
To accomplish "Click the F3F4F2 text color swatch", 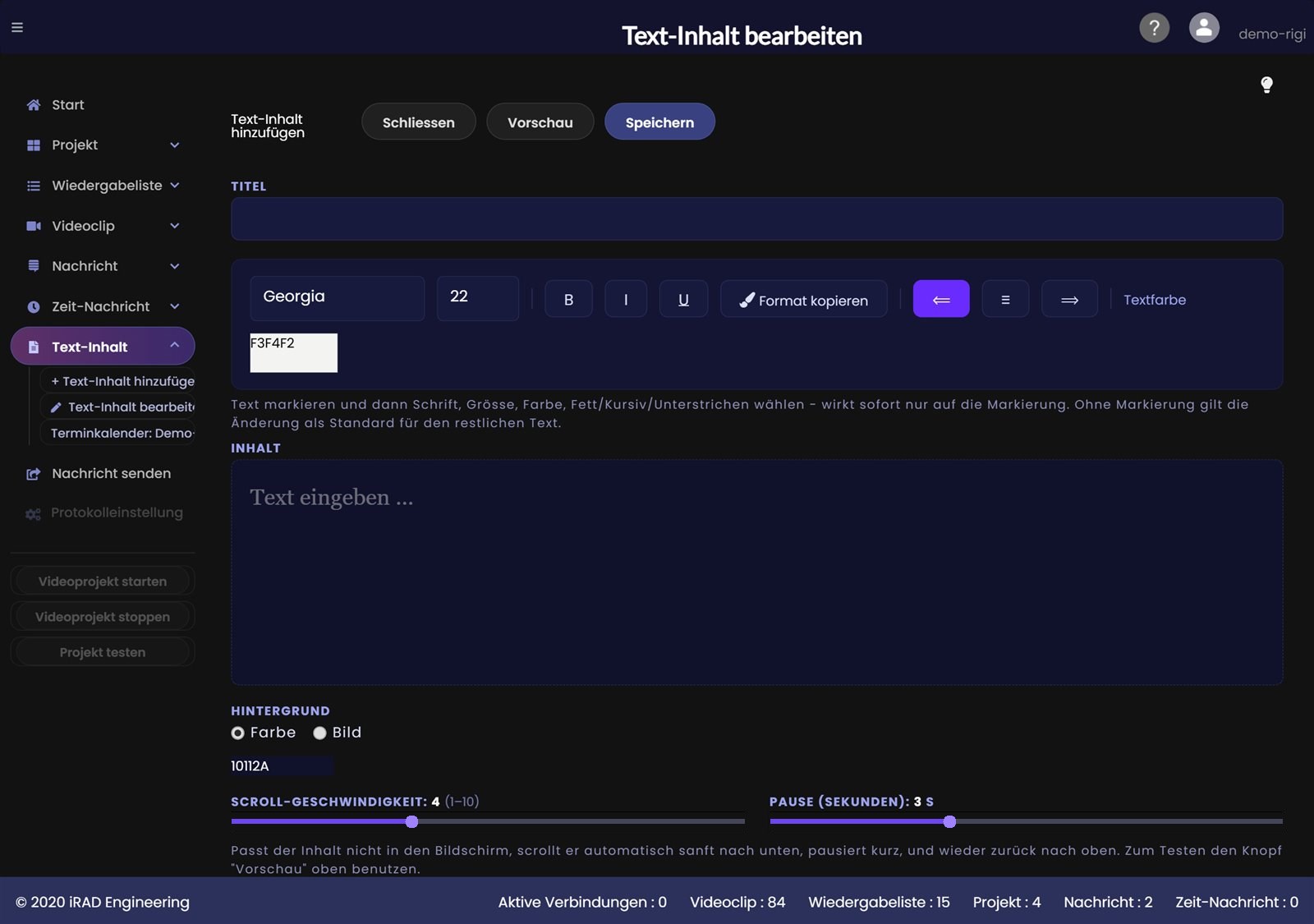I will (293, 352).
